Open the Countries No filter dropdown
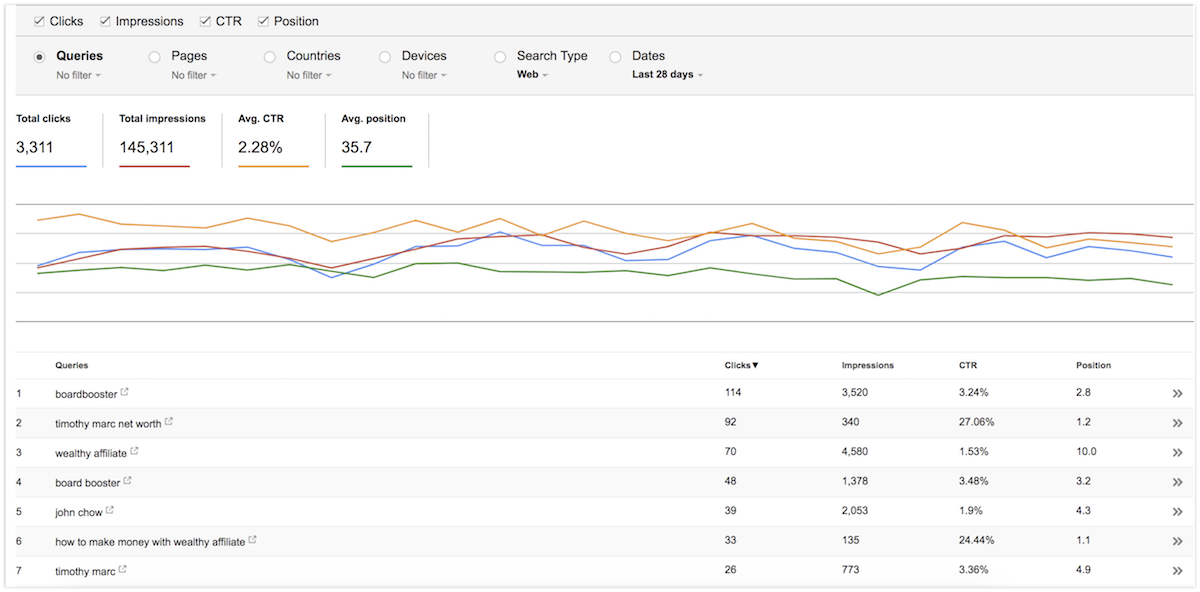 (309, 75)
